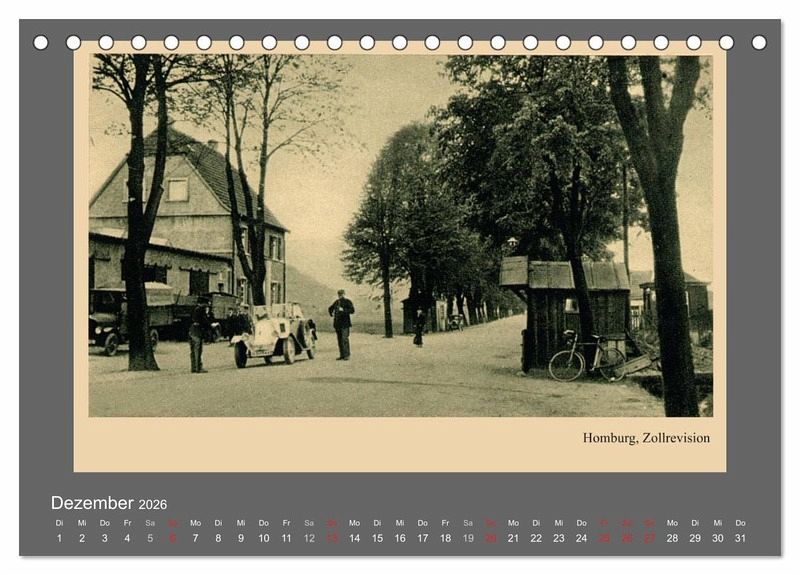Click the Do weekday label above 31
The height and width of the screenshot is (575, 800).
[740, 522]
